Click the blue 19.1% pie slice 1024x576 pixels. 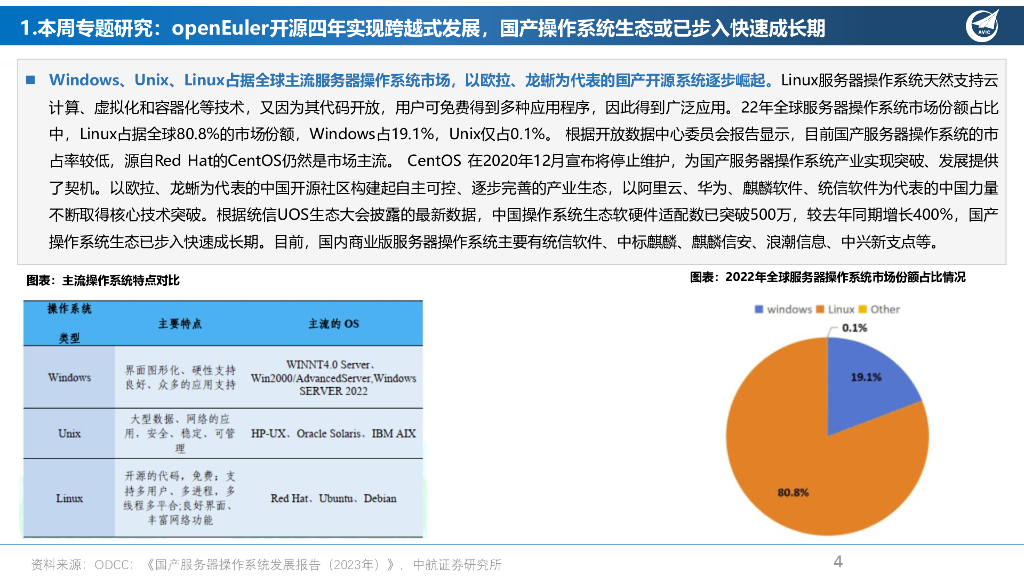tap(865, 385)
